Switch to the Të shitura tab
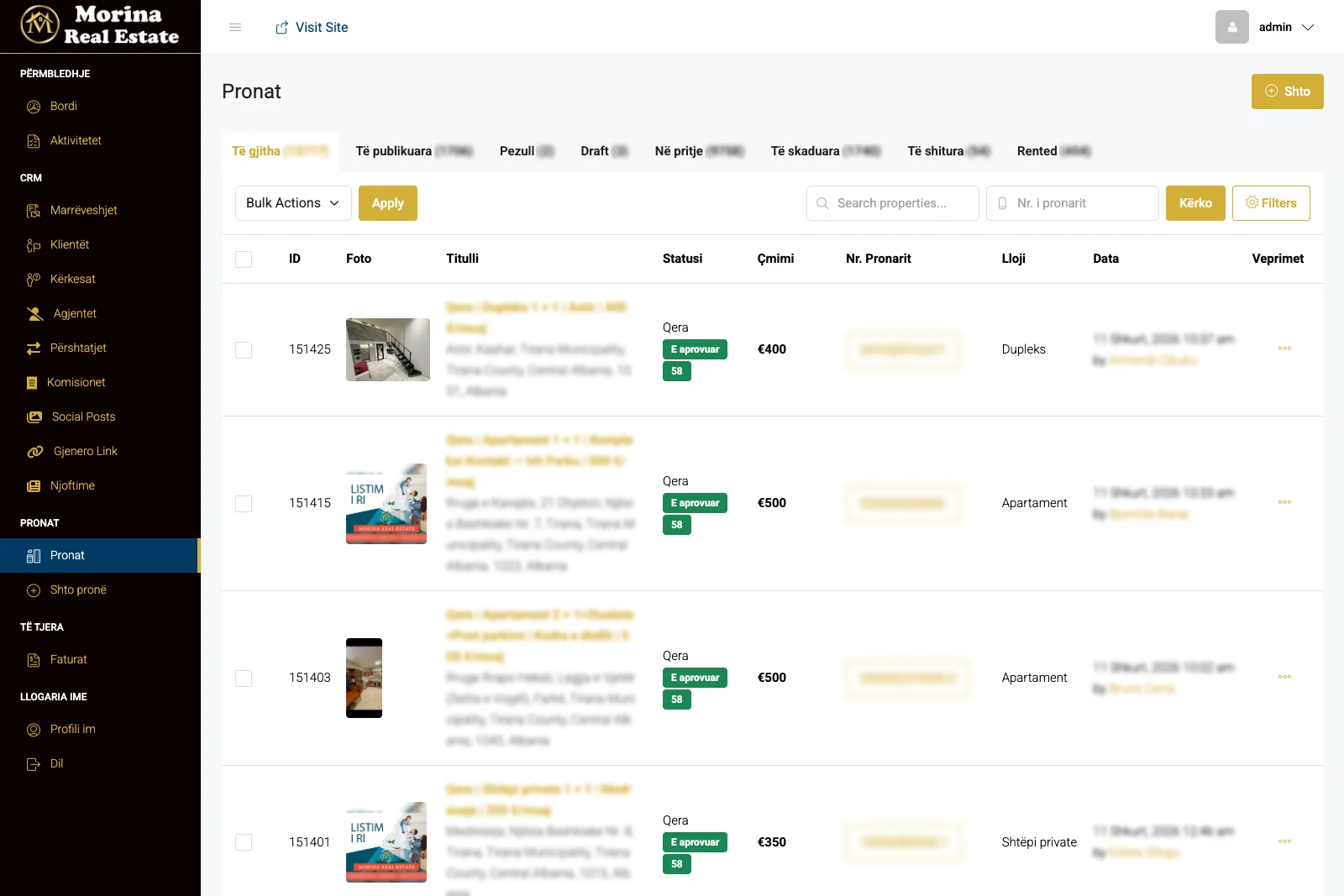The width and height of the screenshot is (1344, 896). 948,151
